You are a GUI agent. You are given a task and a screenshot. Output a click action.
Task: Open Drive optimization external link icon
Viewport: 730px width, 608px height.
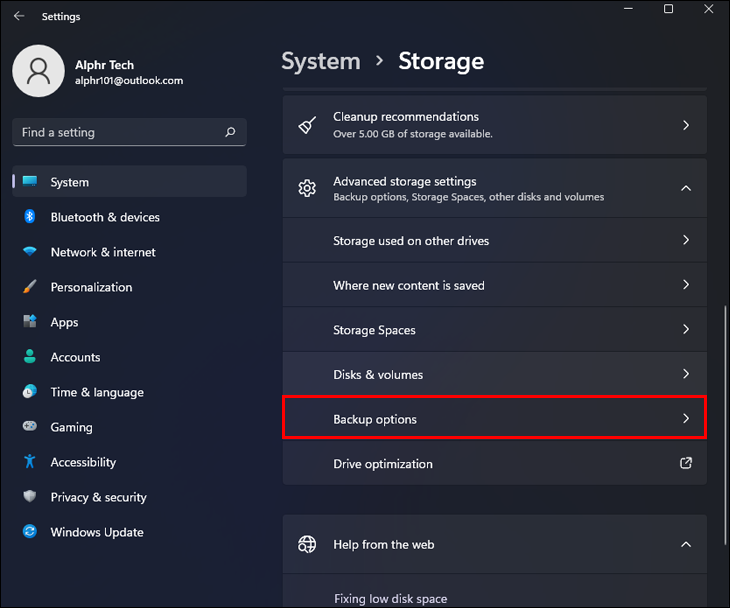[686, 464]
